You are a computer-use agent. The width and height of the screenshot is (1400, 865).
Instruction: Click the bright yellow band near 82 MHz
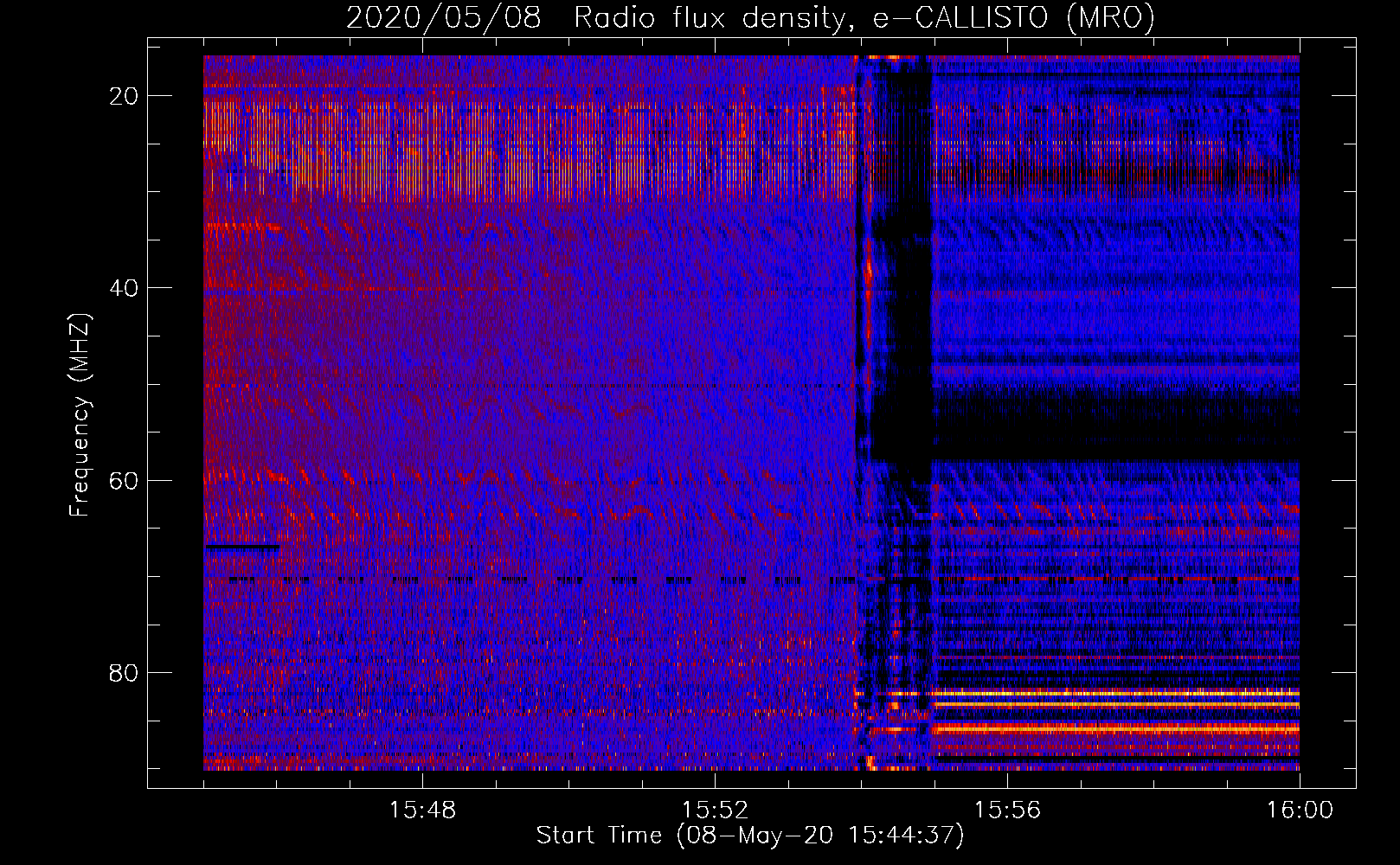pos(1116,693)
